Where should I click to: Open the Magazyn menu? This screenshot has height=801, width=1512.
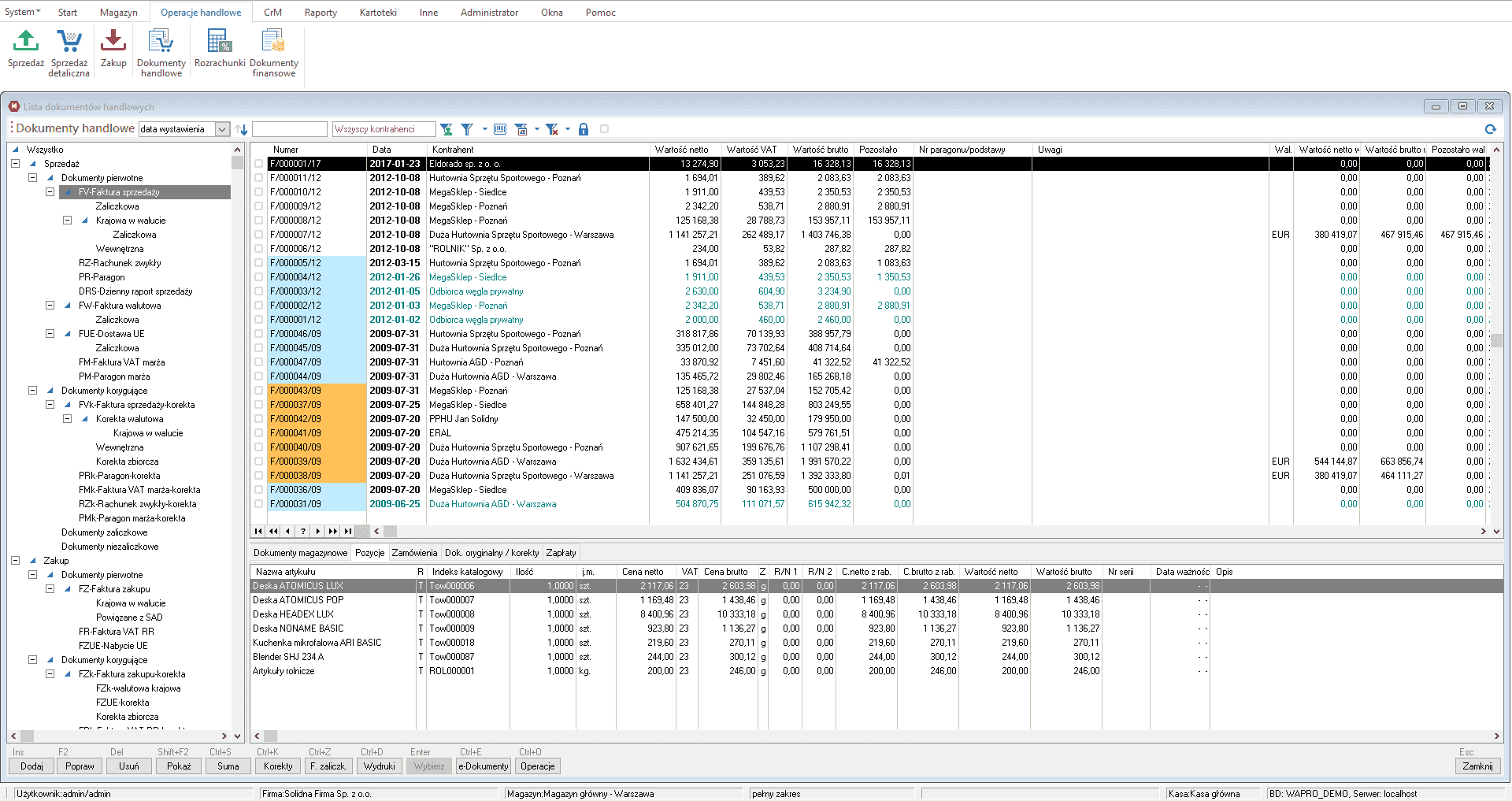(x=119, y=13)
